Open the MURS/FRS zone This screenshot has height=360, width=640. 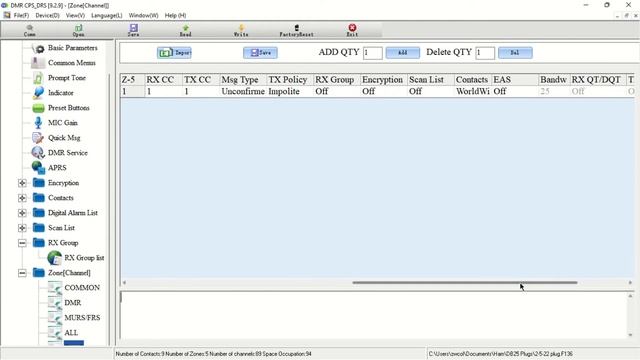[x=82, y=318]
